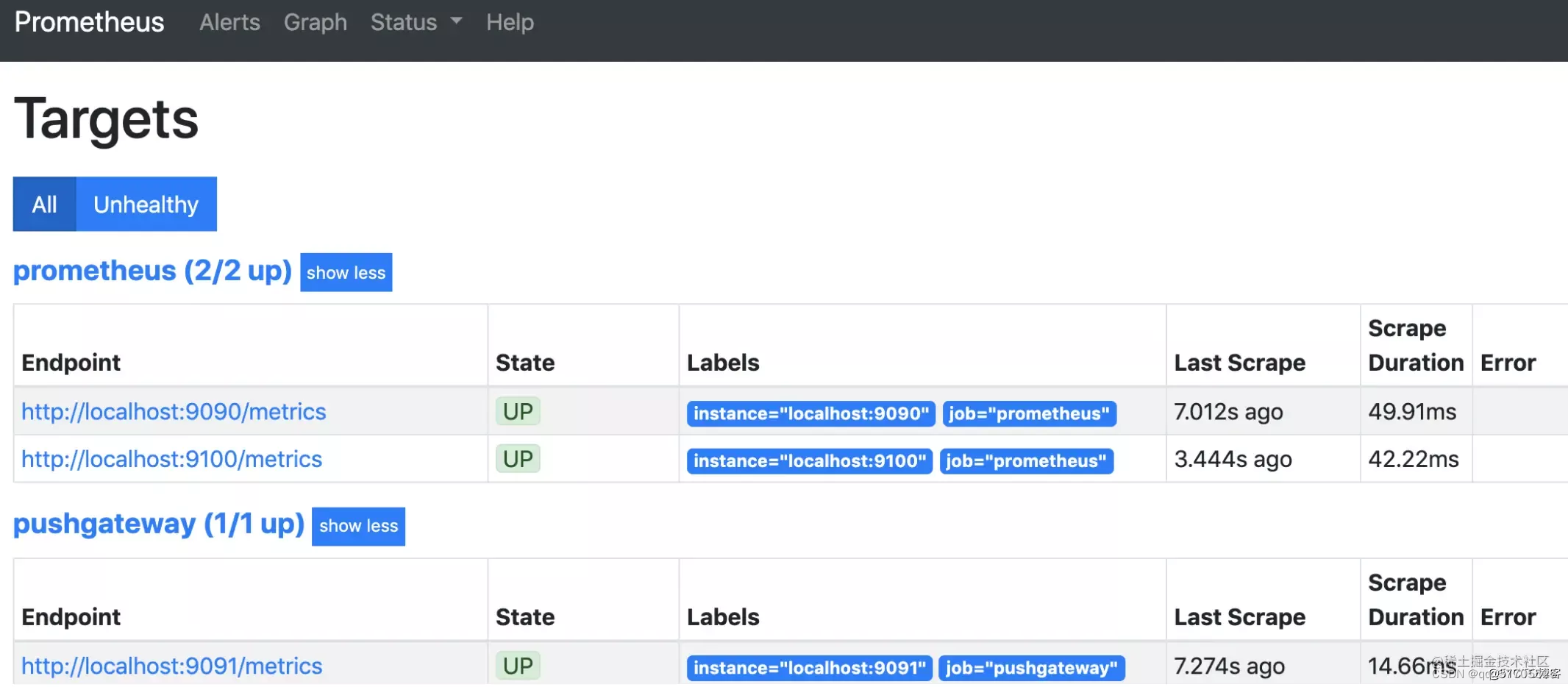Select the All targets filter
The image size is (1568, 687).
[x=44, y=204]
